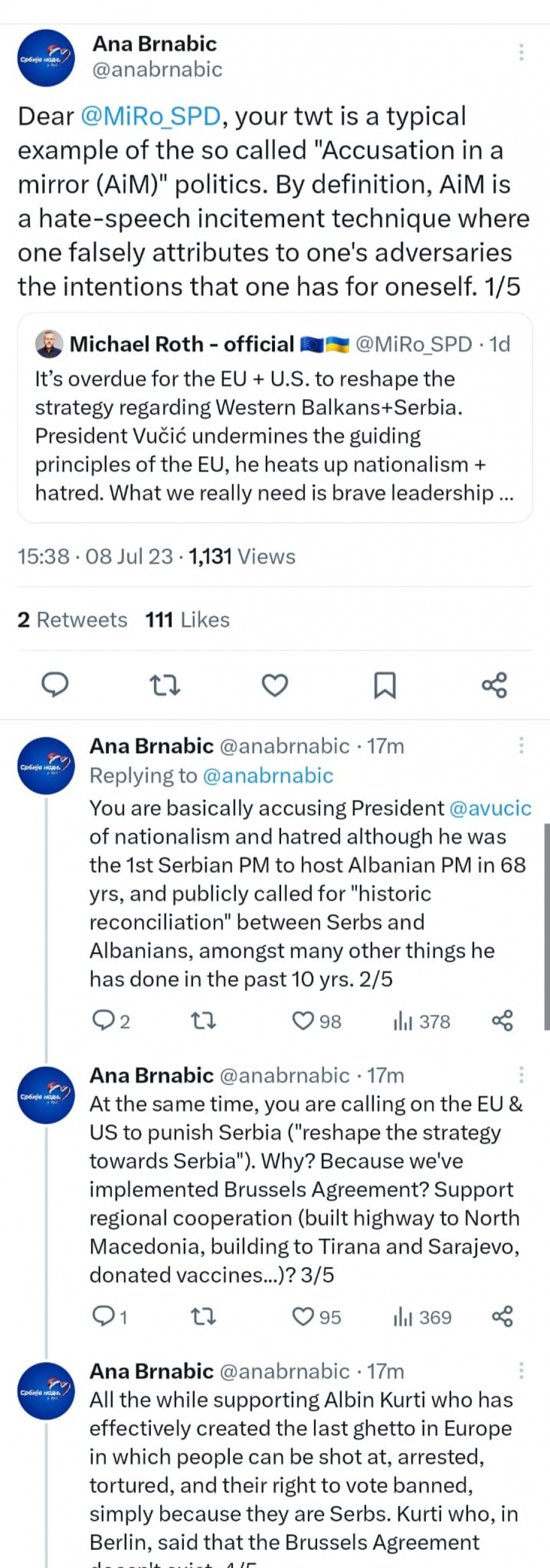View analytics icon on the 2/5 reply
The image size is (550, 1568).
tap(403, 1021)
